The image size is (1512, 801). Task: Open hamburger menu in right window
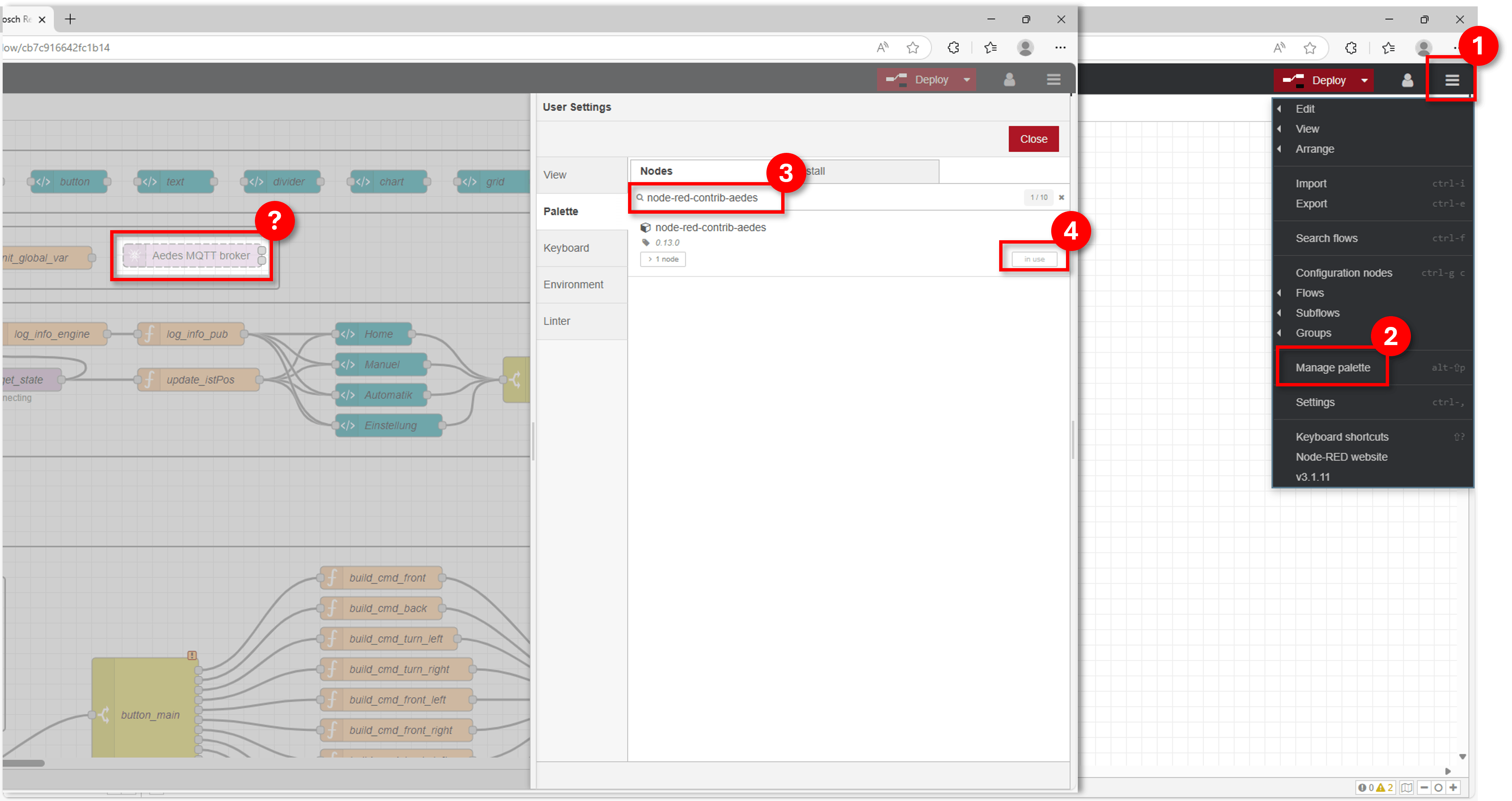(1452, 80)
